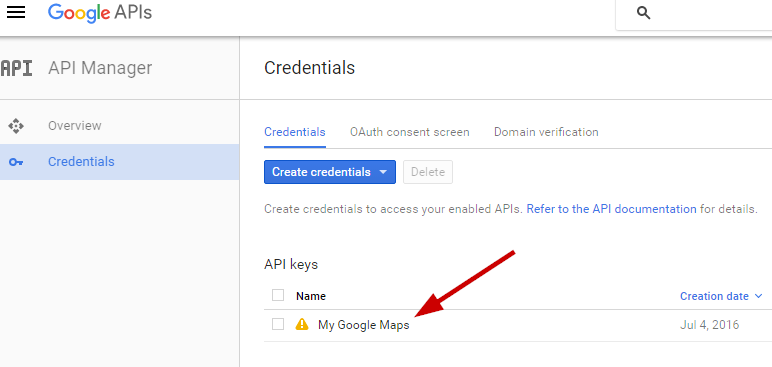Check the My Google Maps row checkbox
The height and width of the screenshot is (367, 772).
coord(278,324)
